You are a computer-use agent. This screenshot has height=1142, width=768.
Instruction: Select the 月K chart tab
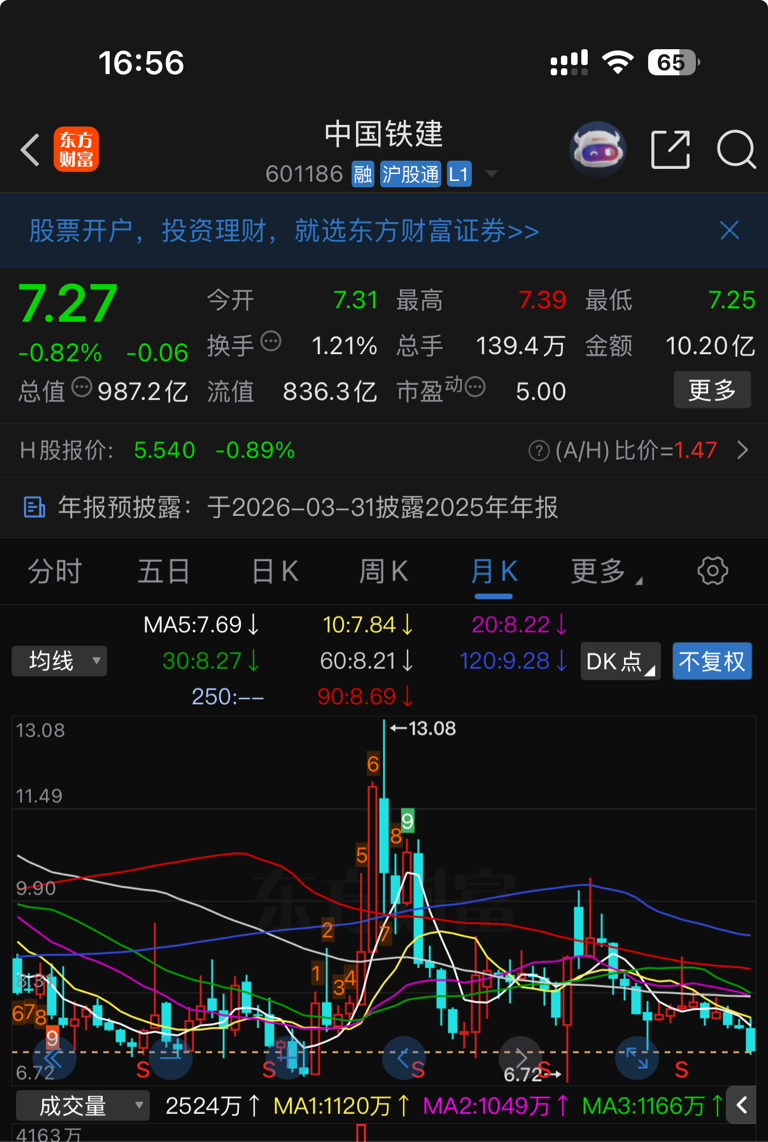coord(494,572)
